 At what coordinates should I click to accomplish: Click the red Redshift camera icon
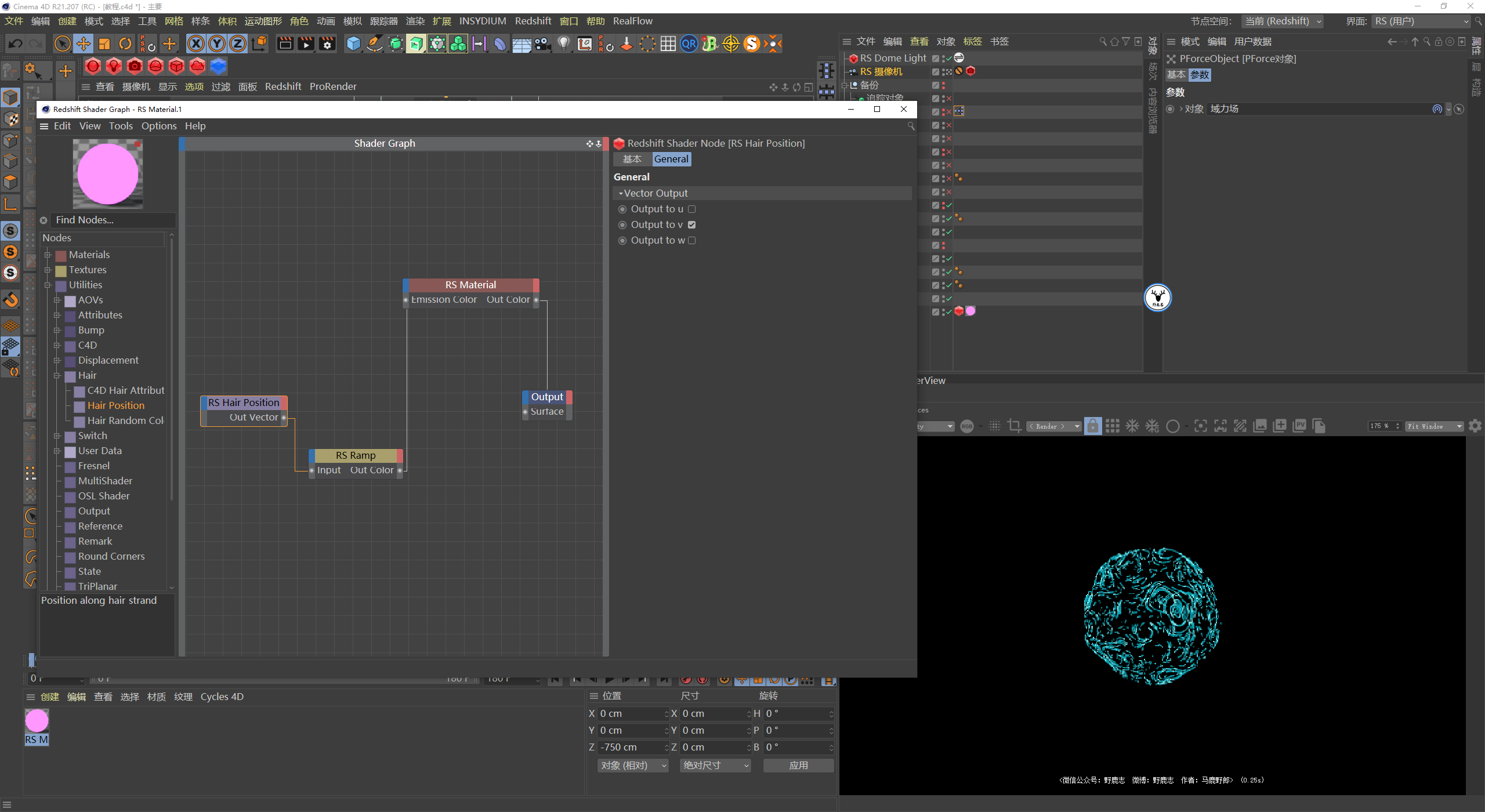135,67
